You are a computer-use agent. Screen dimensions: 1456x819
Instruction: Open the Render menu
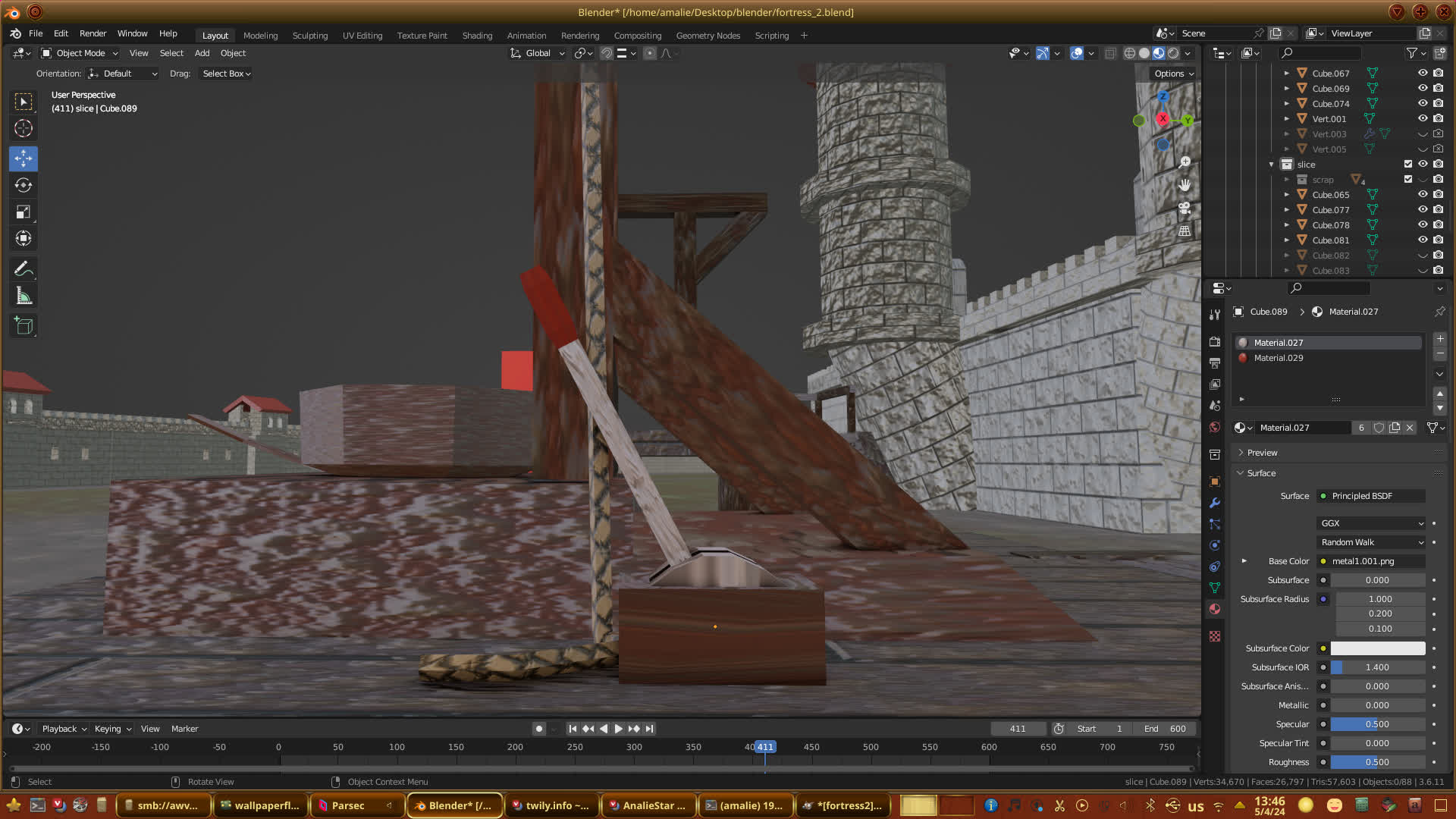coord(93,33)
